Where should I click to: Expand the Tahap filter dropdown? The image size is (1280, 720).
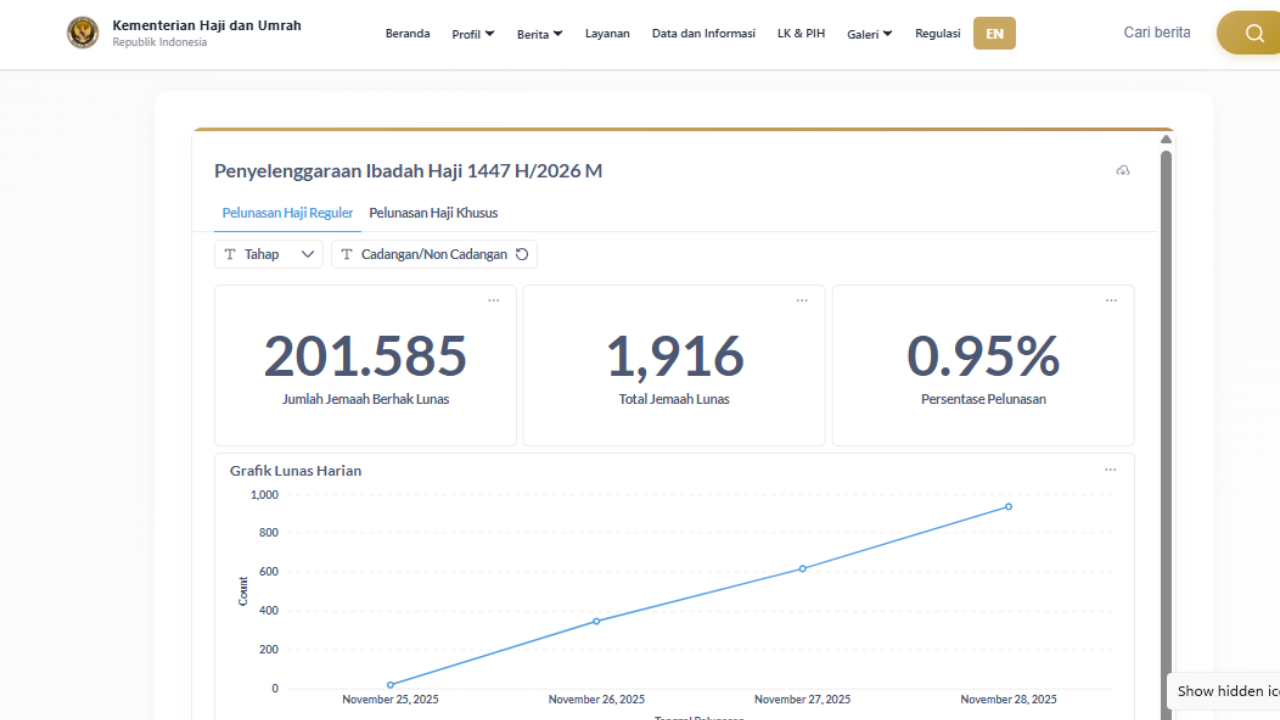(x=308, y=254)
